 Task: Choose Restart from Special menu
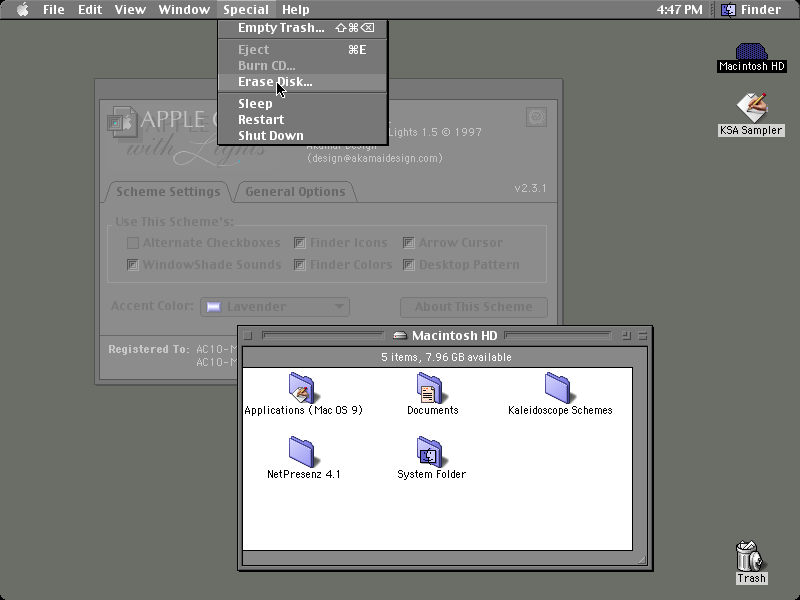click(303, 119)
